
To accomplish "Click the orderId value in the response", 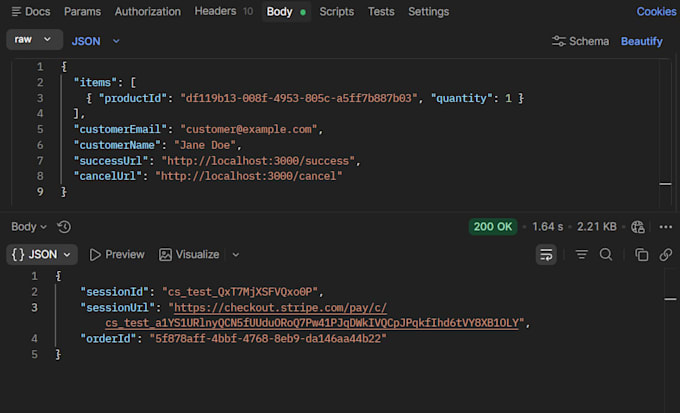I will click(268, 339).
